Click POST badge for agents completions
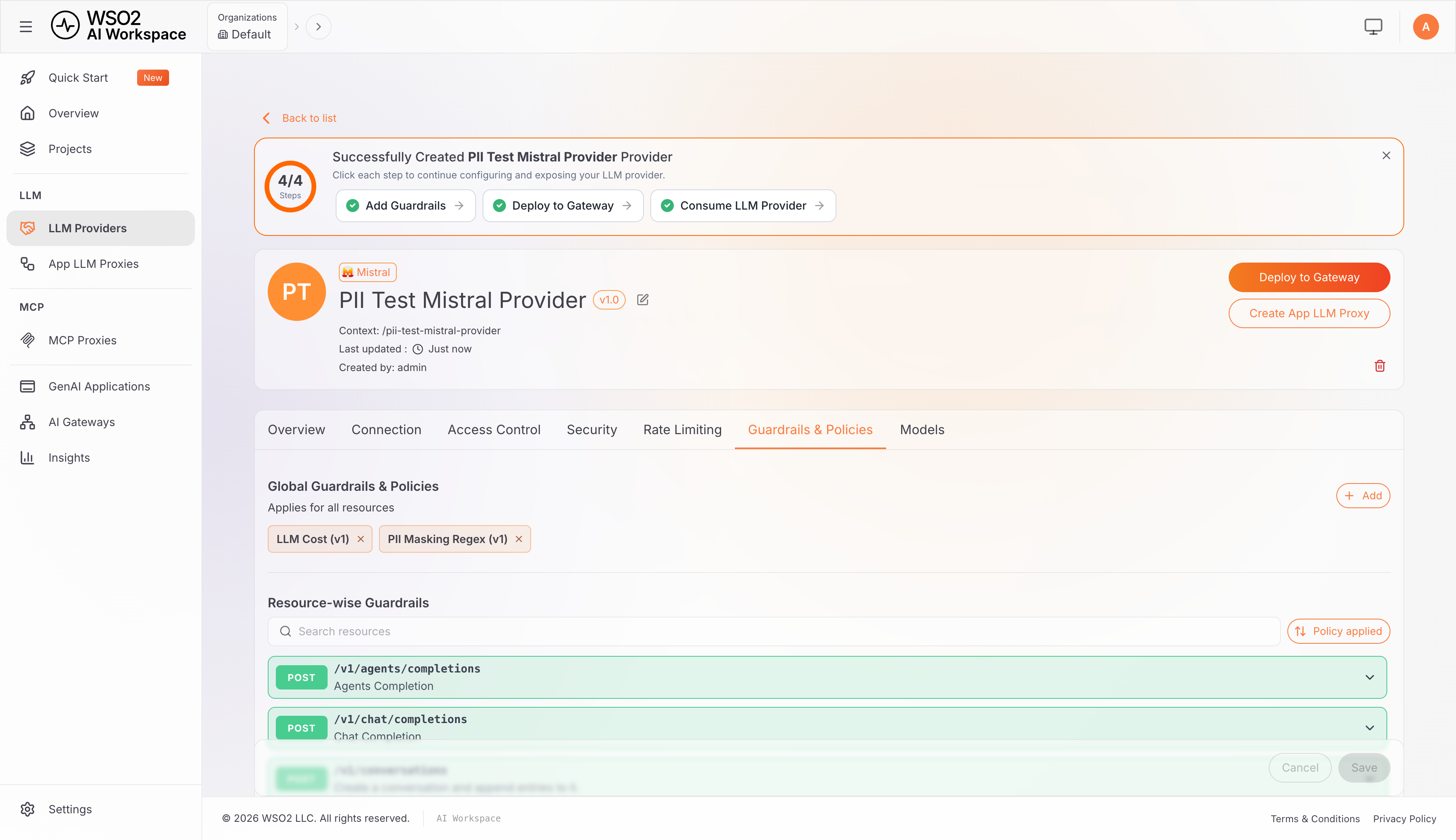This screenshot has width=1456, height=840. 302,677
